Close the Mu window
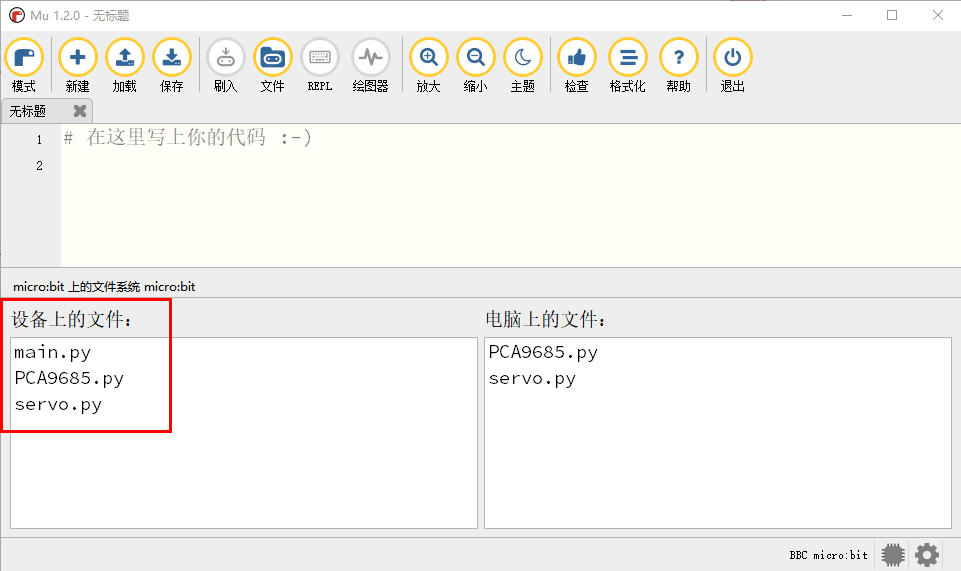Screen dimensions: 961x571 [x=938, y=15]
